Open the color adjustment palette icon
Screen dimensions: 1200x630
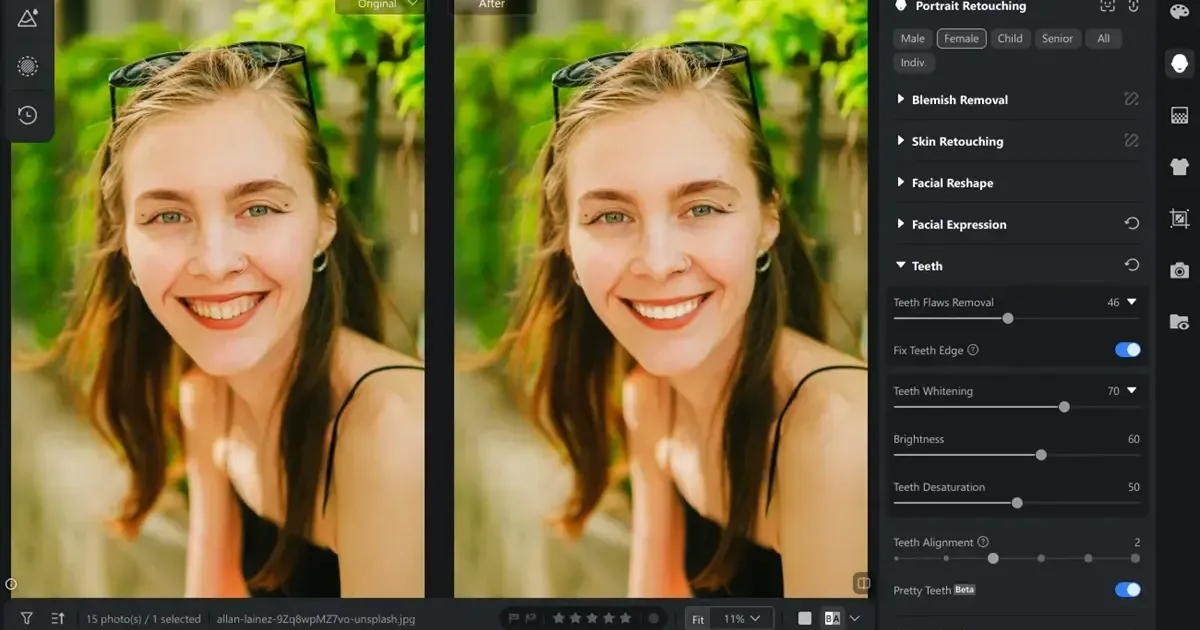coord(1179,11)
